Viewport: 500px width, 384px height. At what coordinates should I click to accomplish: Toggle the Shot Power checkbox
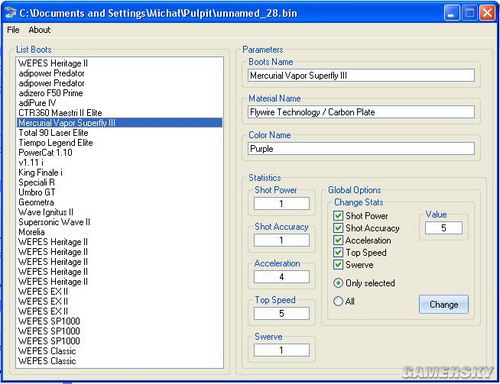tap(338, 216)
